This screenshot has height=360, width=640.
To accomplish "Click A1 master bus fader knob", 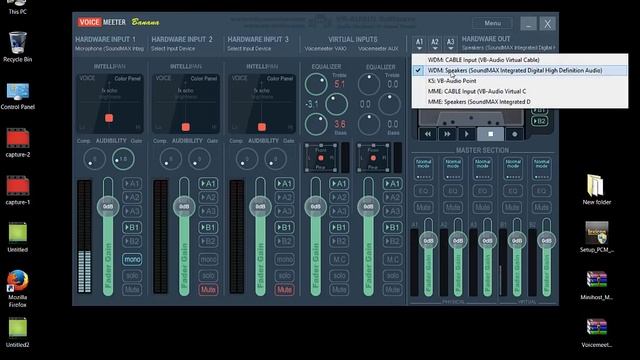I will tap(428, 240).
